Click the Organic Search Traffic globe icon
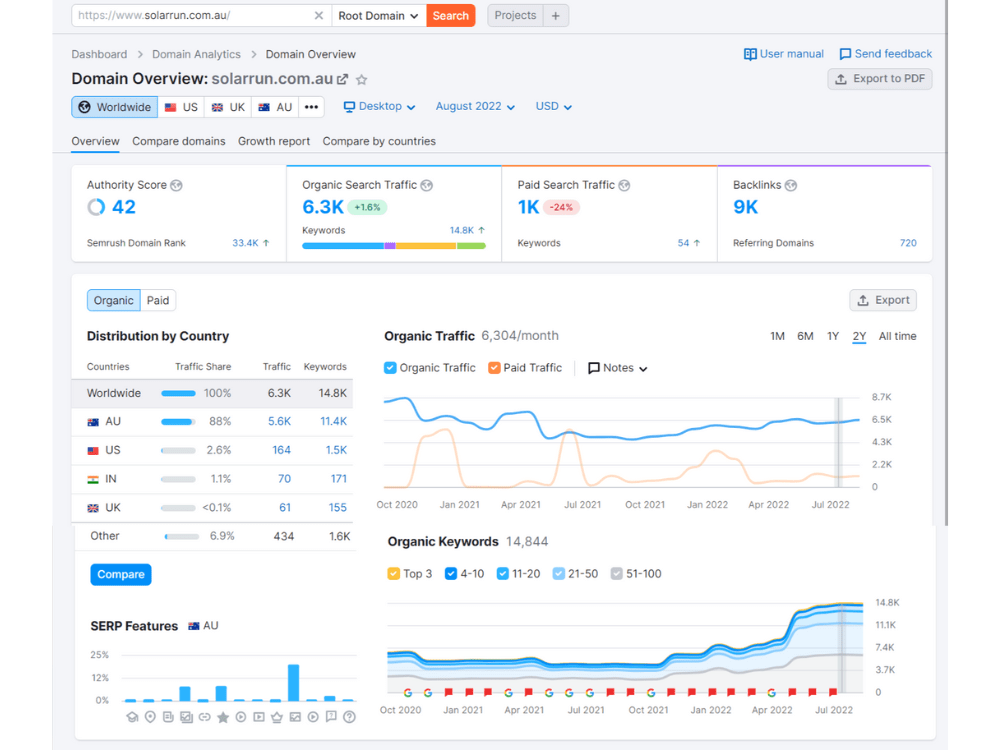 coord(427,185)
